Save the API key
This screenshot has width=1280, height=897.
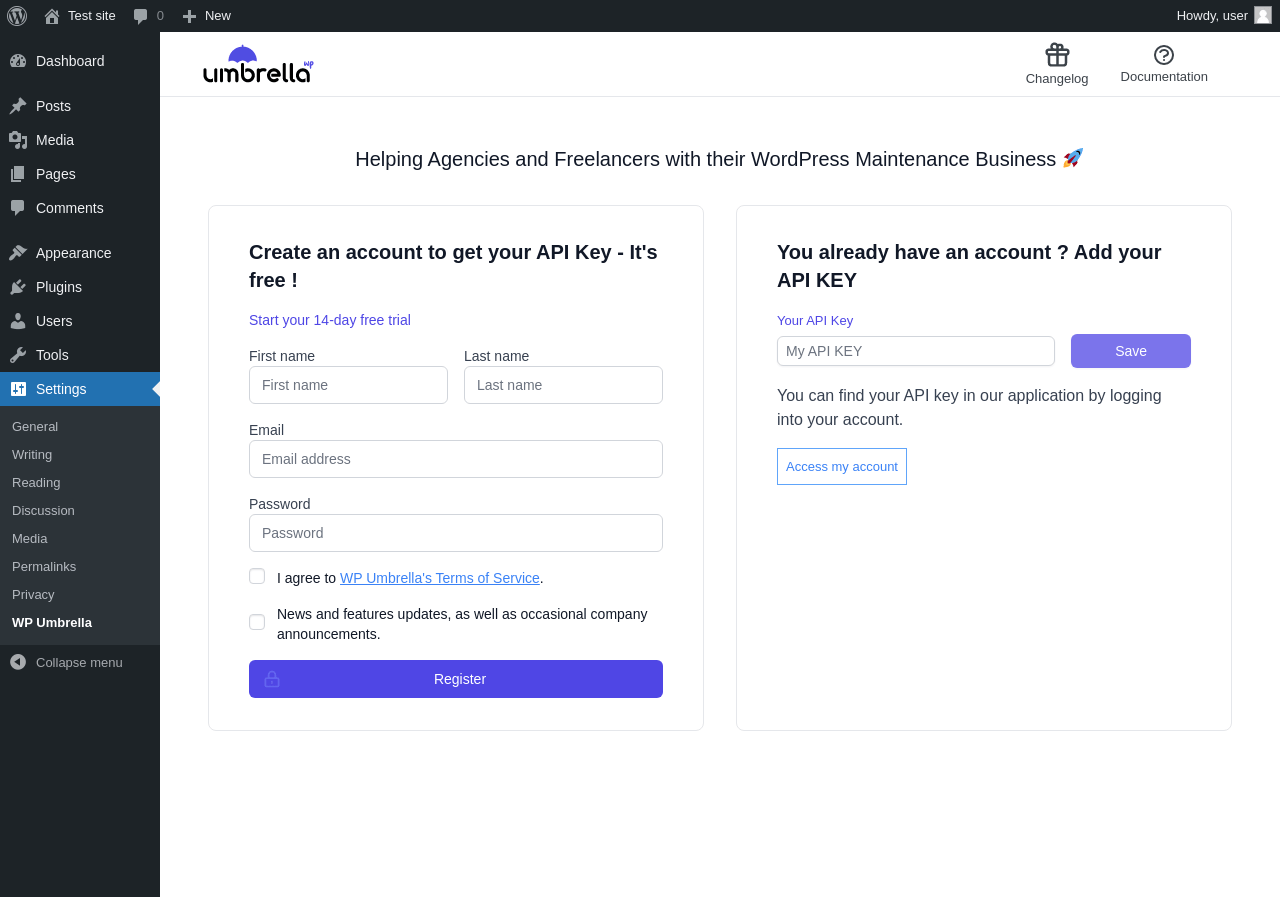tap(1131, 351)
